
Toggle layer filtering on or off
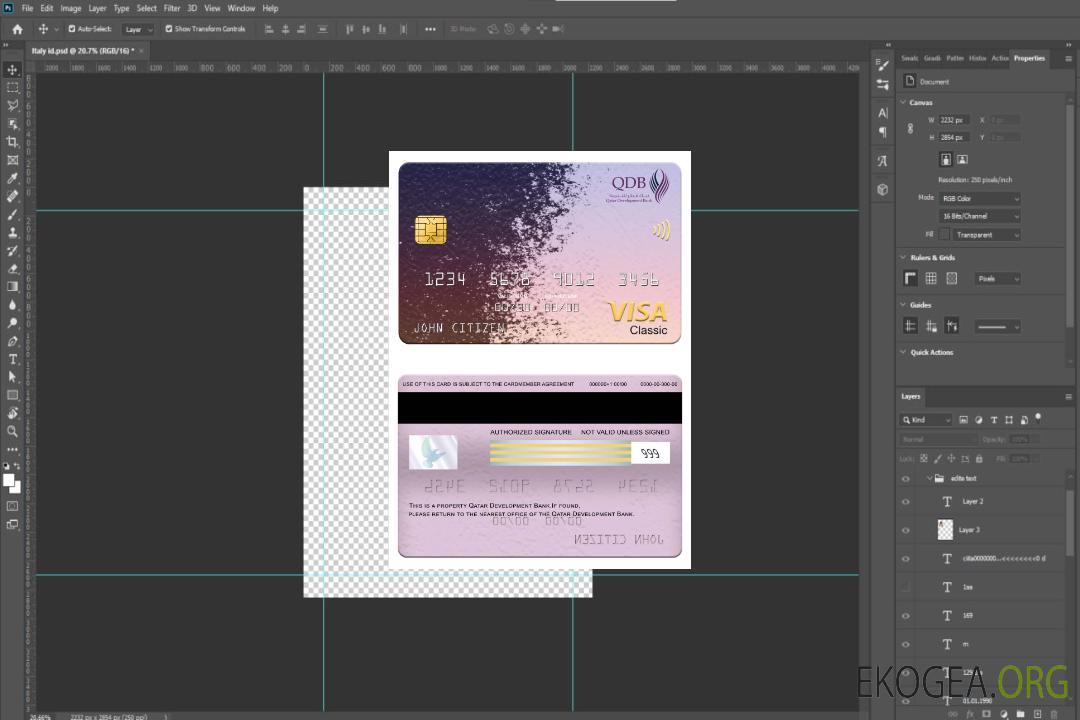click(1038, 418)
